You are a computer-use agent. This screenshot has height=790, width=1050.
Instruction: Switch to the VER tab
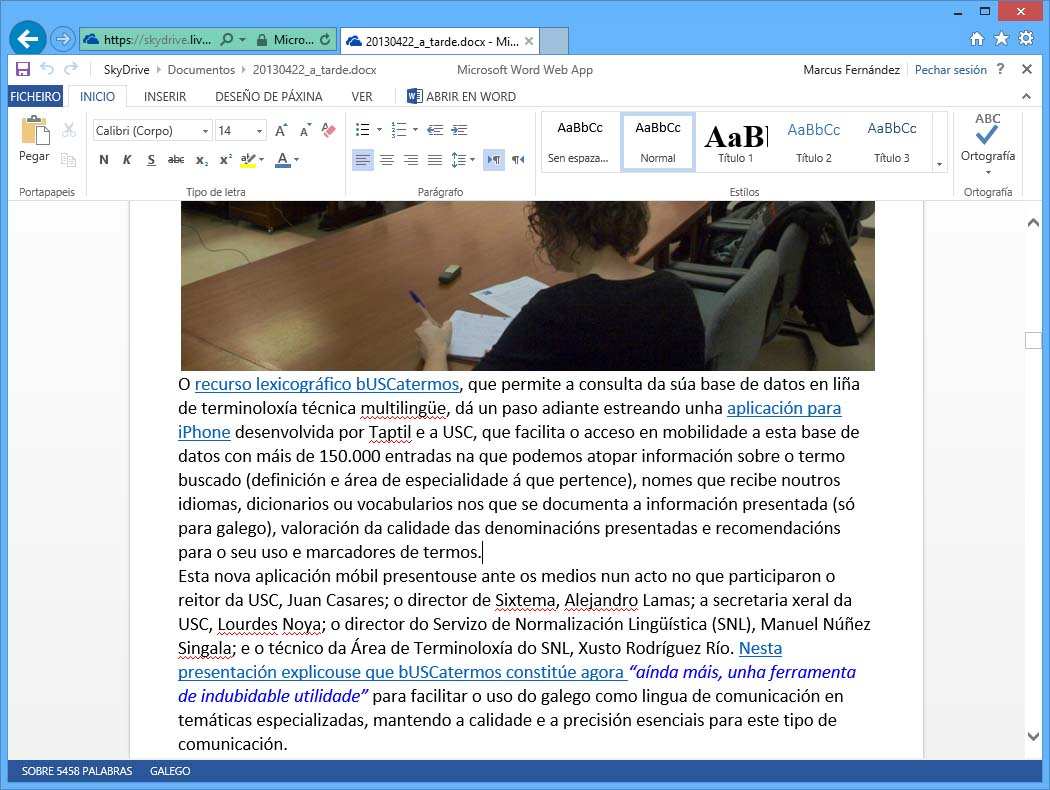click(x=362, y=96)
